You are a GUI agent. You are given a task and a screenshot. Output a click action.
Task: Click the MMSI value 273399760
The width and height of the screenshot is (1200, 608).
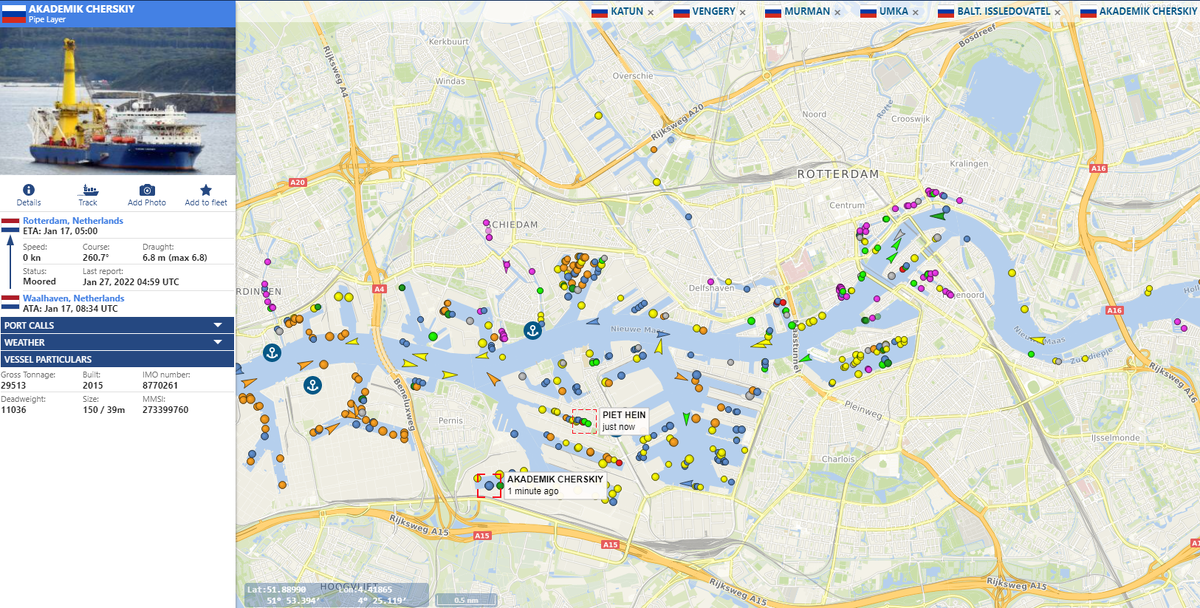(x=163, y=409)
